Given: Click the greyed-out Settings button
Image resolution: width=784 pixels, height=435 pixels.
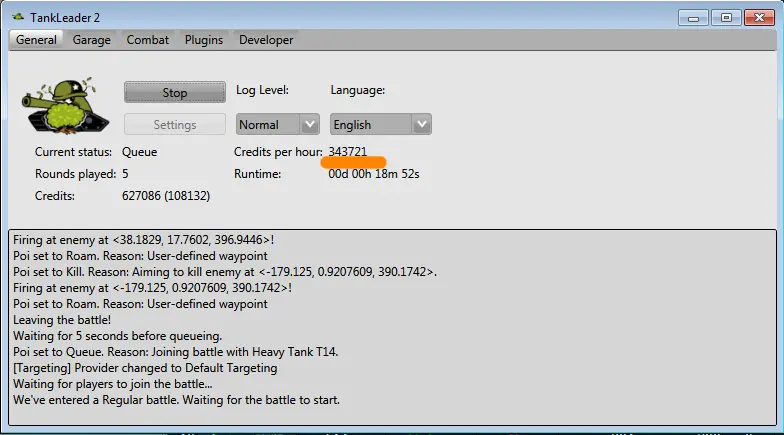Looking at the screenshot, I should coord(174,124).
